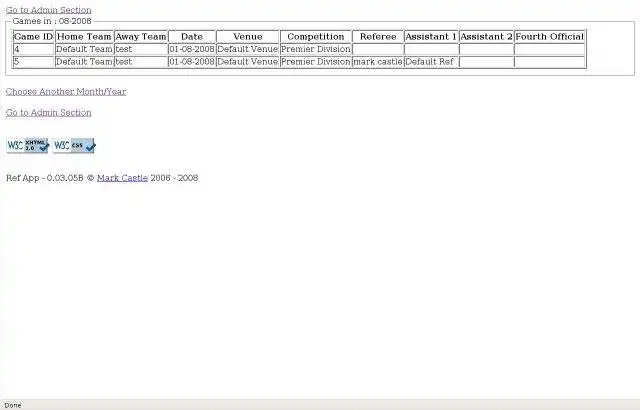
Task: Click the Referee column header
Action: coord(378,37)
